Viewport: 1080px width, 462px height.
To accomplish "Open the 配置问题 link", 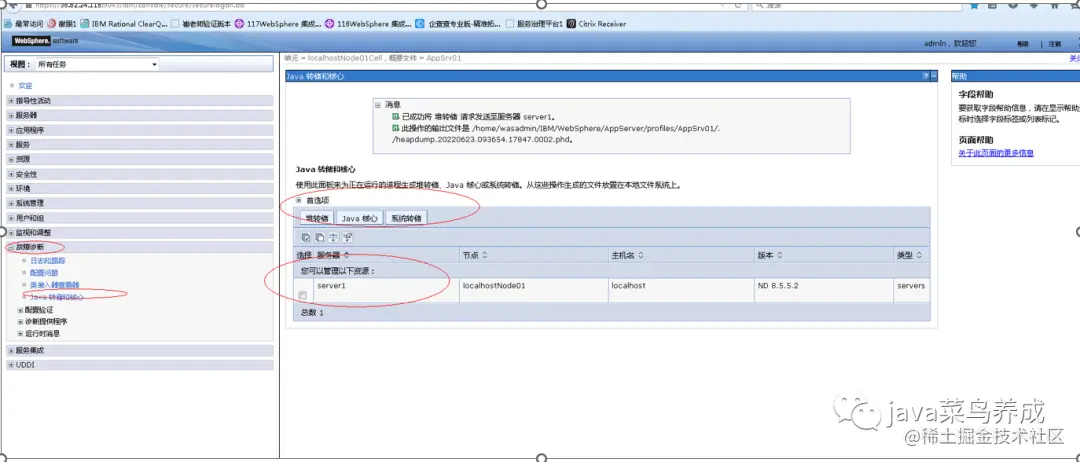I will pos(44,273).
